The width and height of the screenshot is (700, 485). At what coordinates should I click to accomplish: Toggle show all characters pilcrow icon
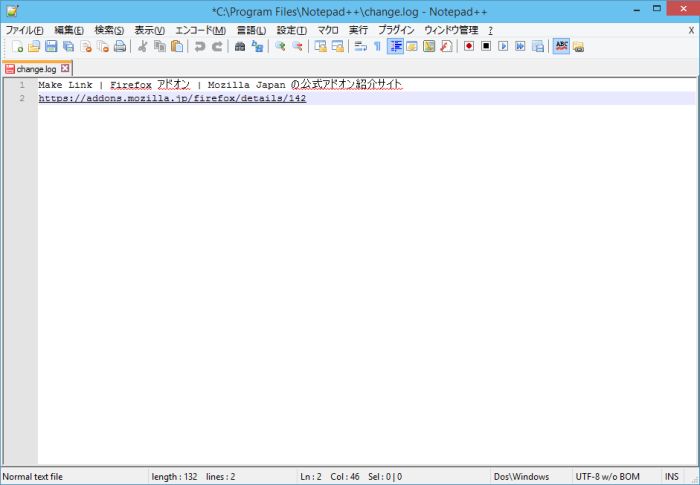click(378, 46)
